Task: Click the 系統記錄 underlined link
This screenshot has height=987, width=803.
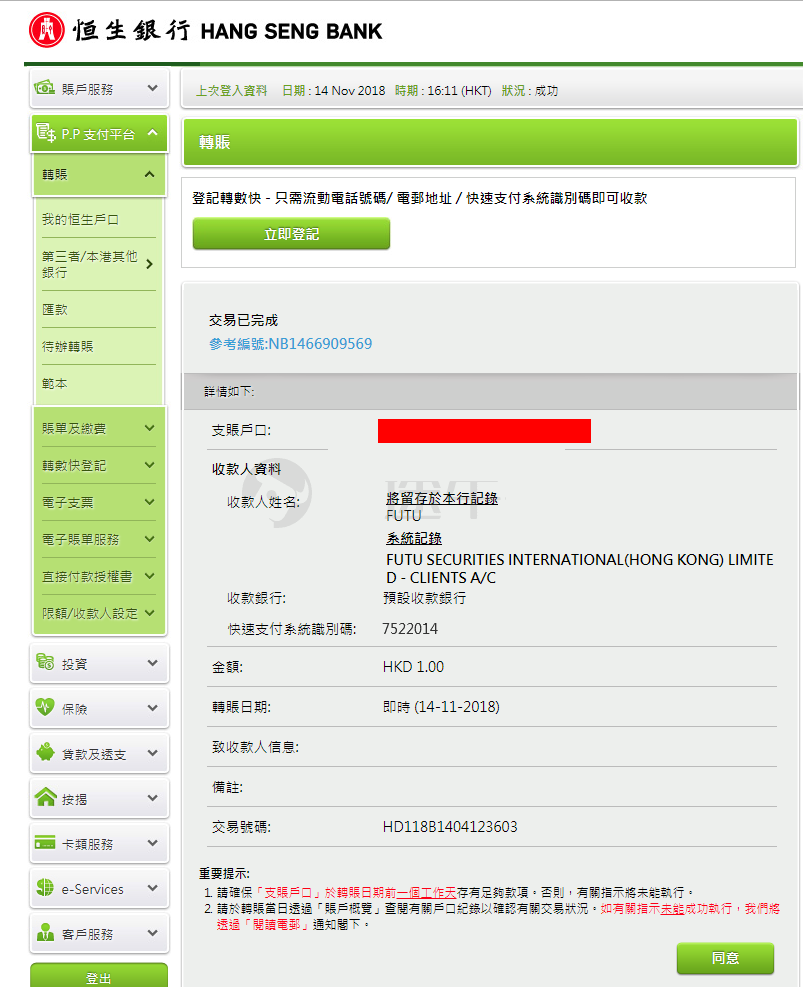Action: 414,538
